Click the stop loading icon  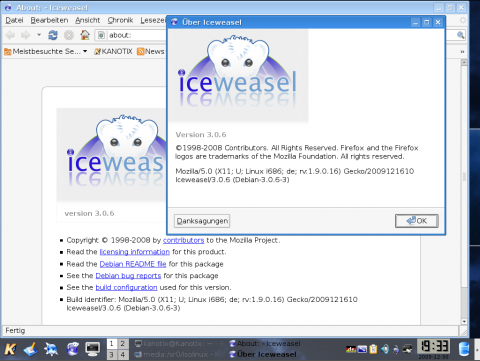click(x=69, y=35)
